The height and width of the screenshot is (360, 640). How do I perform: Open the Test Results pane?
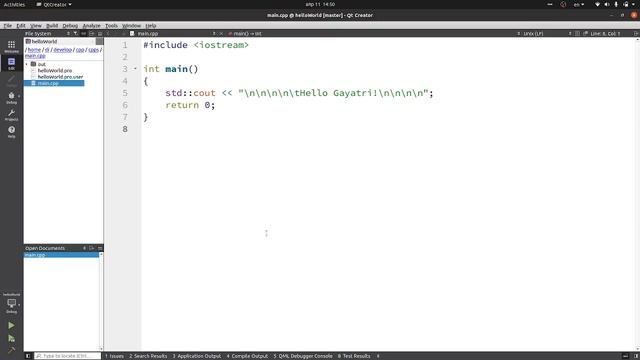(354, 356)
